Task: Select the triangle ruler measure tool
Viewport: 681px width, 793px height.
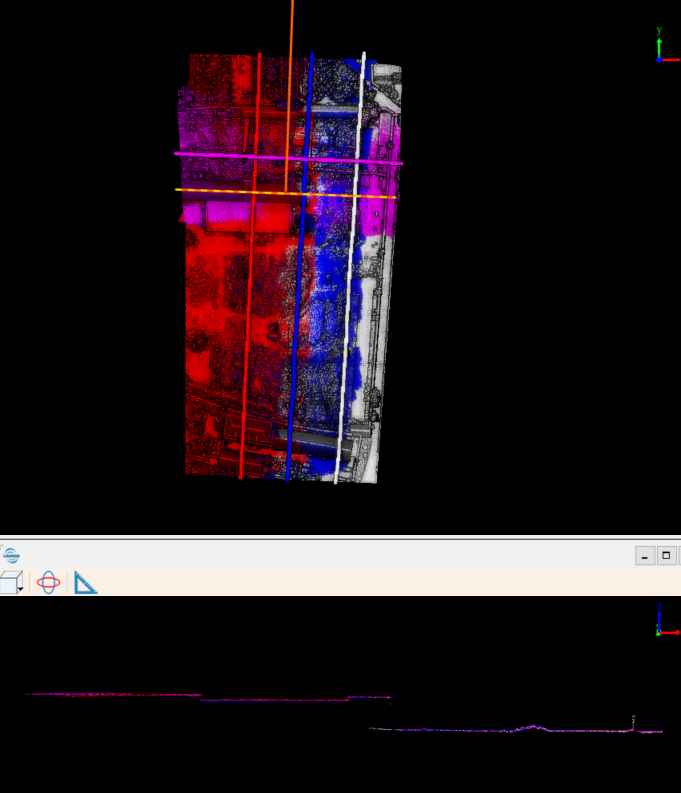Action: (x=85, y=583)
